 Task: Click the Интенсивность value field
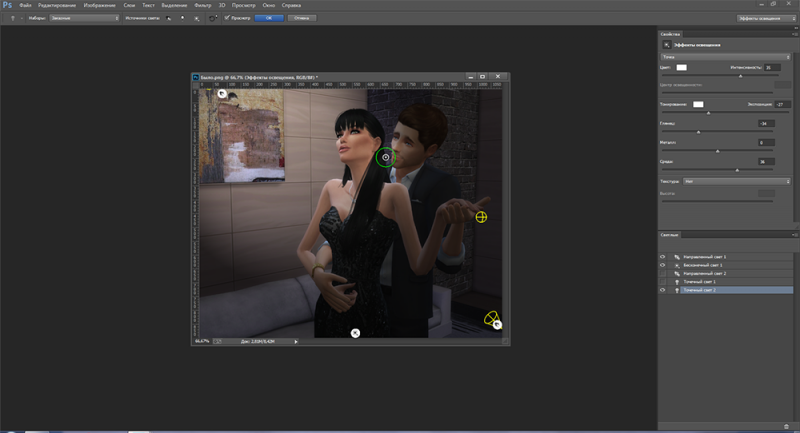pyautogui.click(x=772, y=67)
